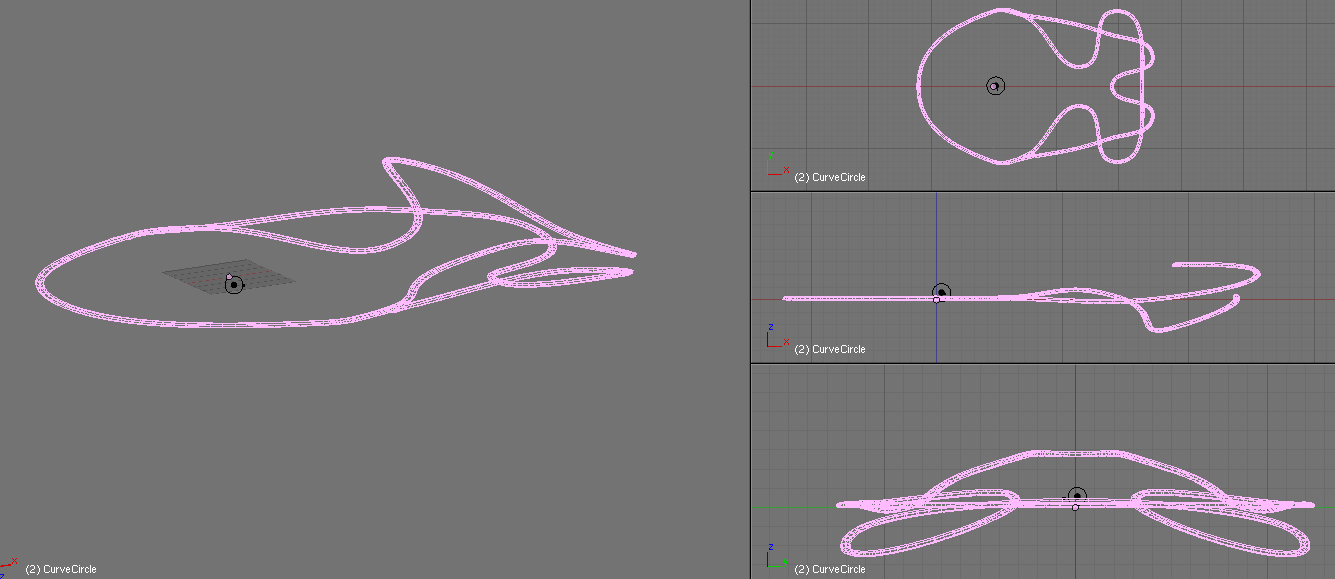Click the curve's upper hooked end in the middle-right view
The height and width of the screenshot is (579, 1335).
pyautogui.click(x=1177, y=265)
